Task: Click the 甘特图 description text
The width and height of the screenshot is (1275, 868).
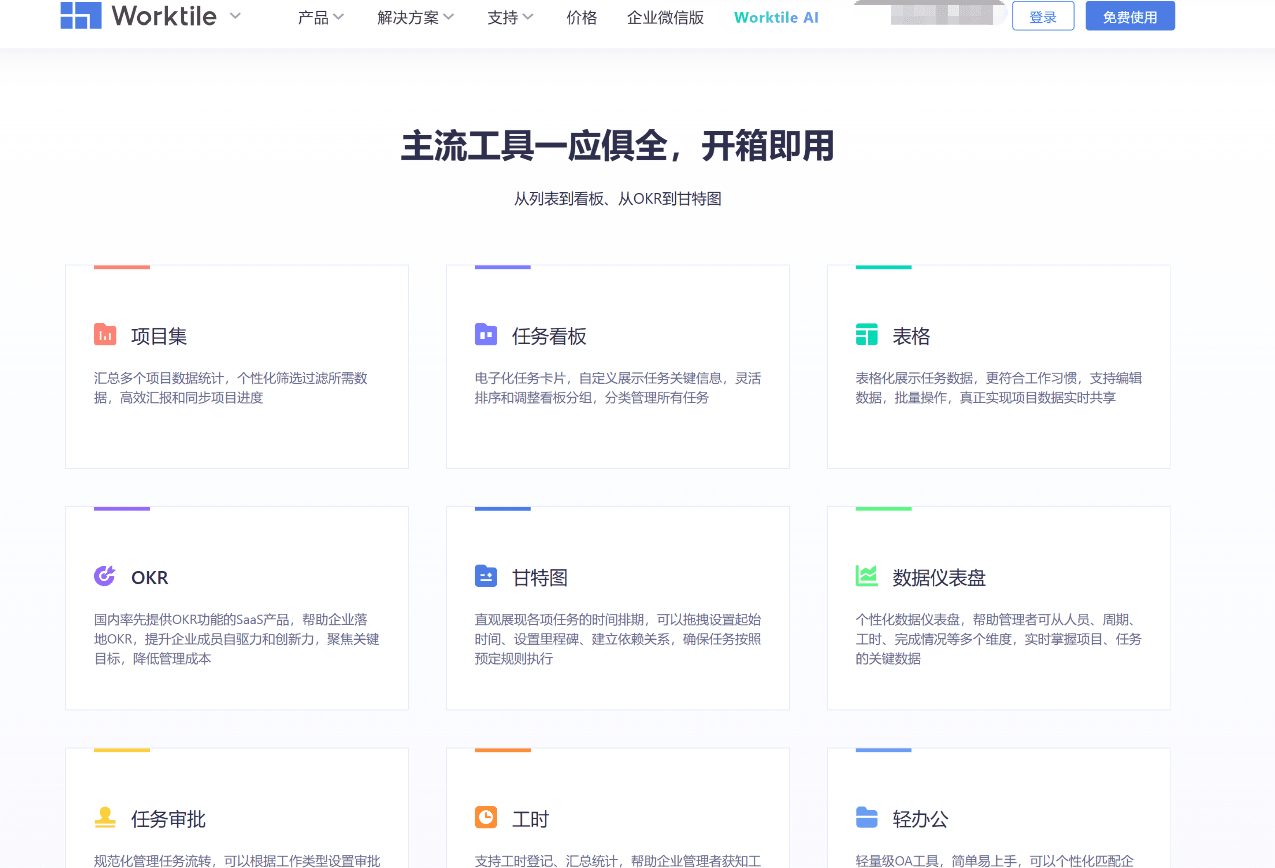Action: [x=618, y=639]
